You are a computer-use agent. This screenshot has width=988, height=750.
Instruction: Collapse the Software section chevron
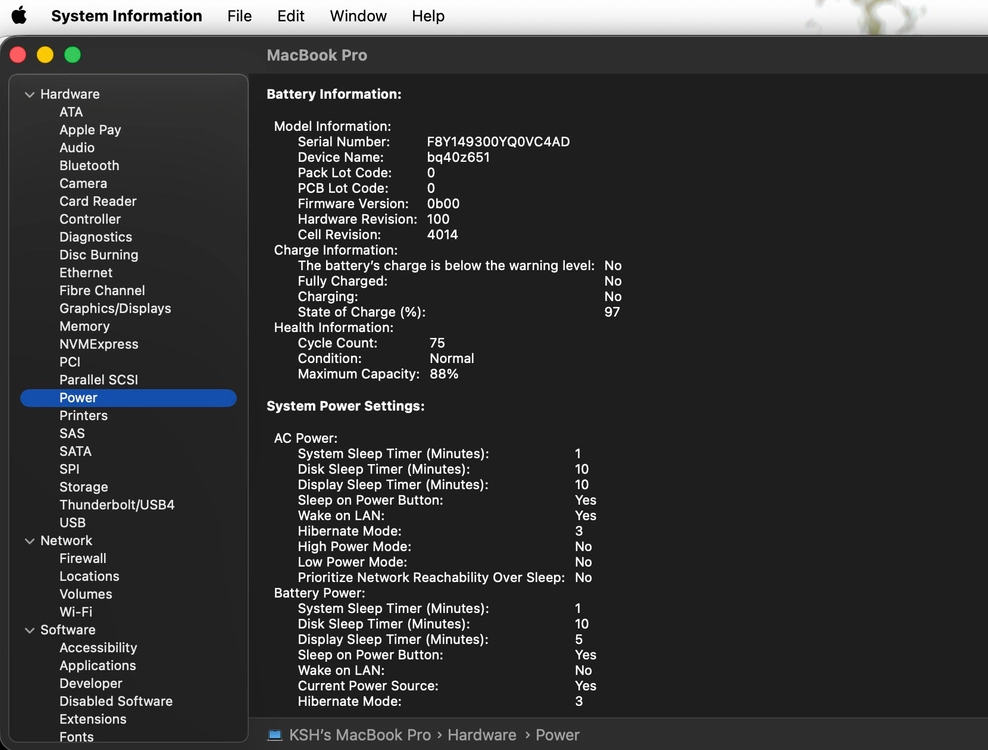tap(29, 630)
